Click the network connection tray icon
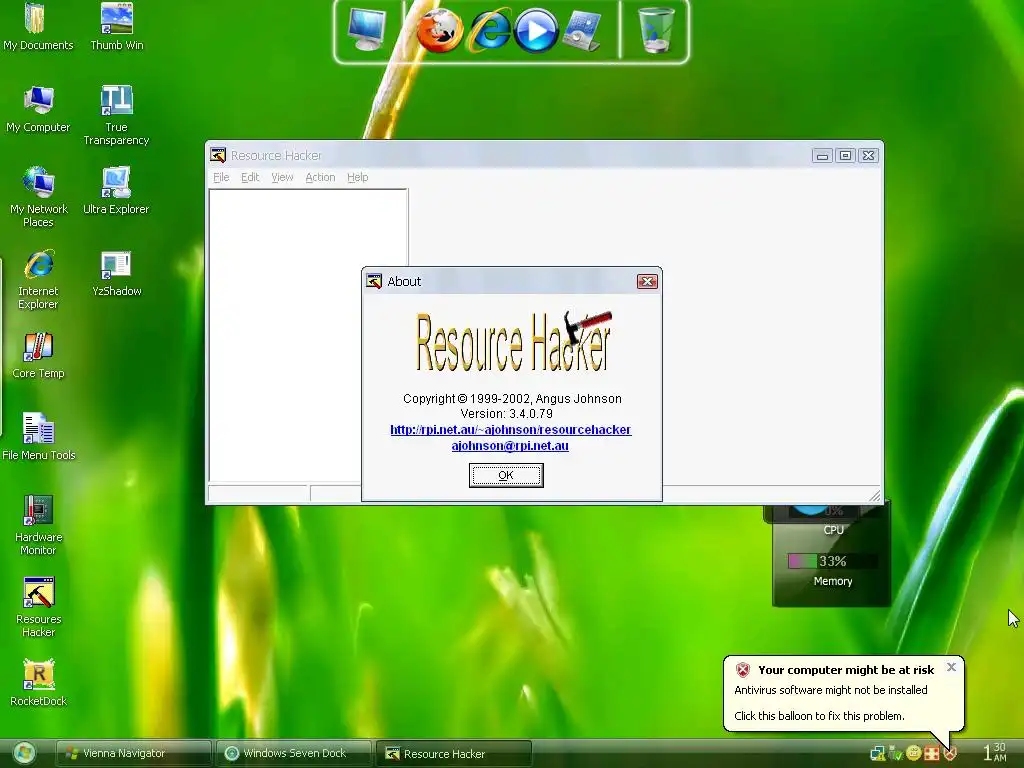This screenshot has height=768, width=1024. 877,753
